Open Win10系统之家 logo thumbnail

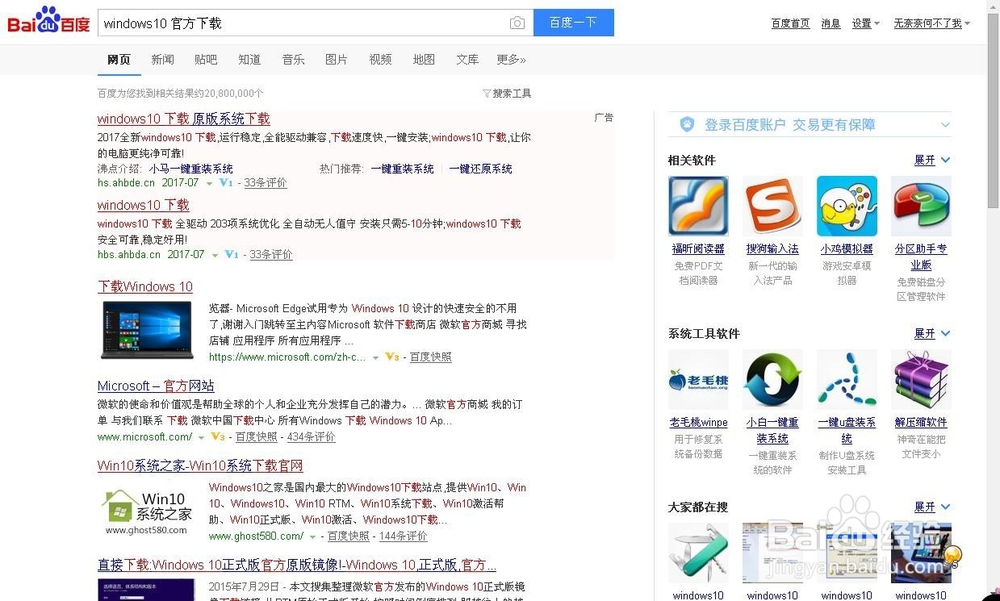[x=147, y=510]
